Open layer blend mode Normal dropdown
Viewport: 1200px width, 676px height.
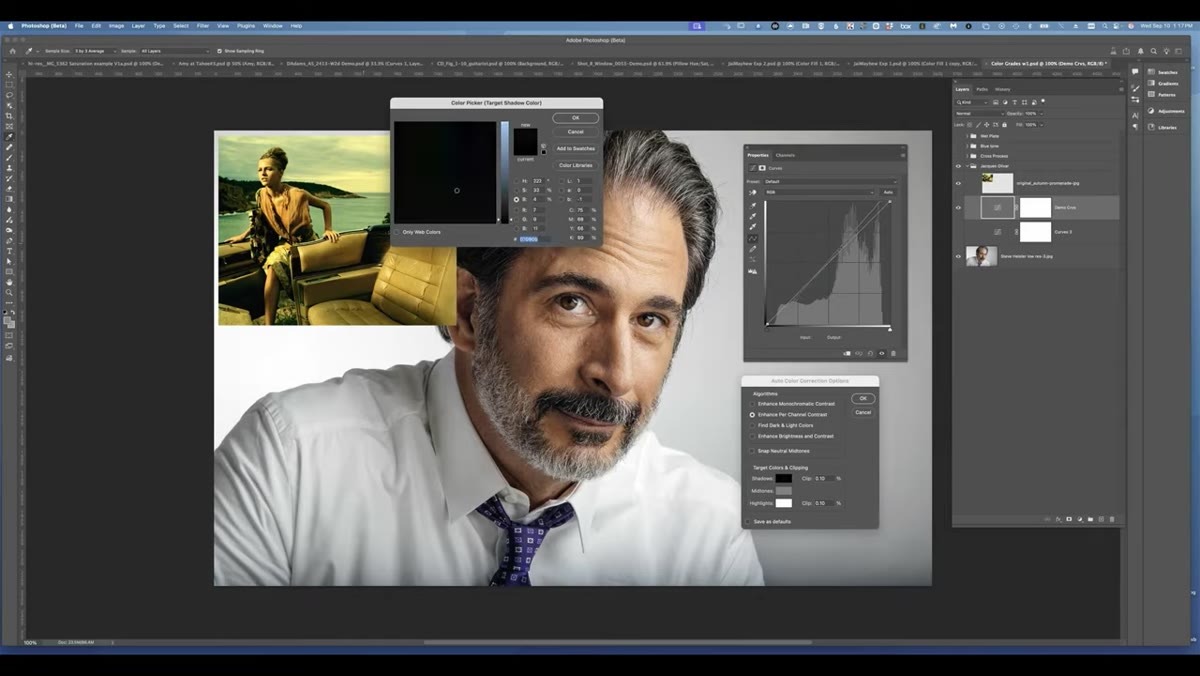click(979, 113)
